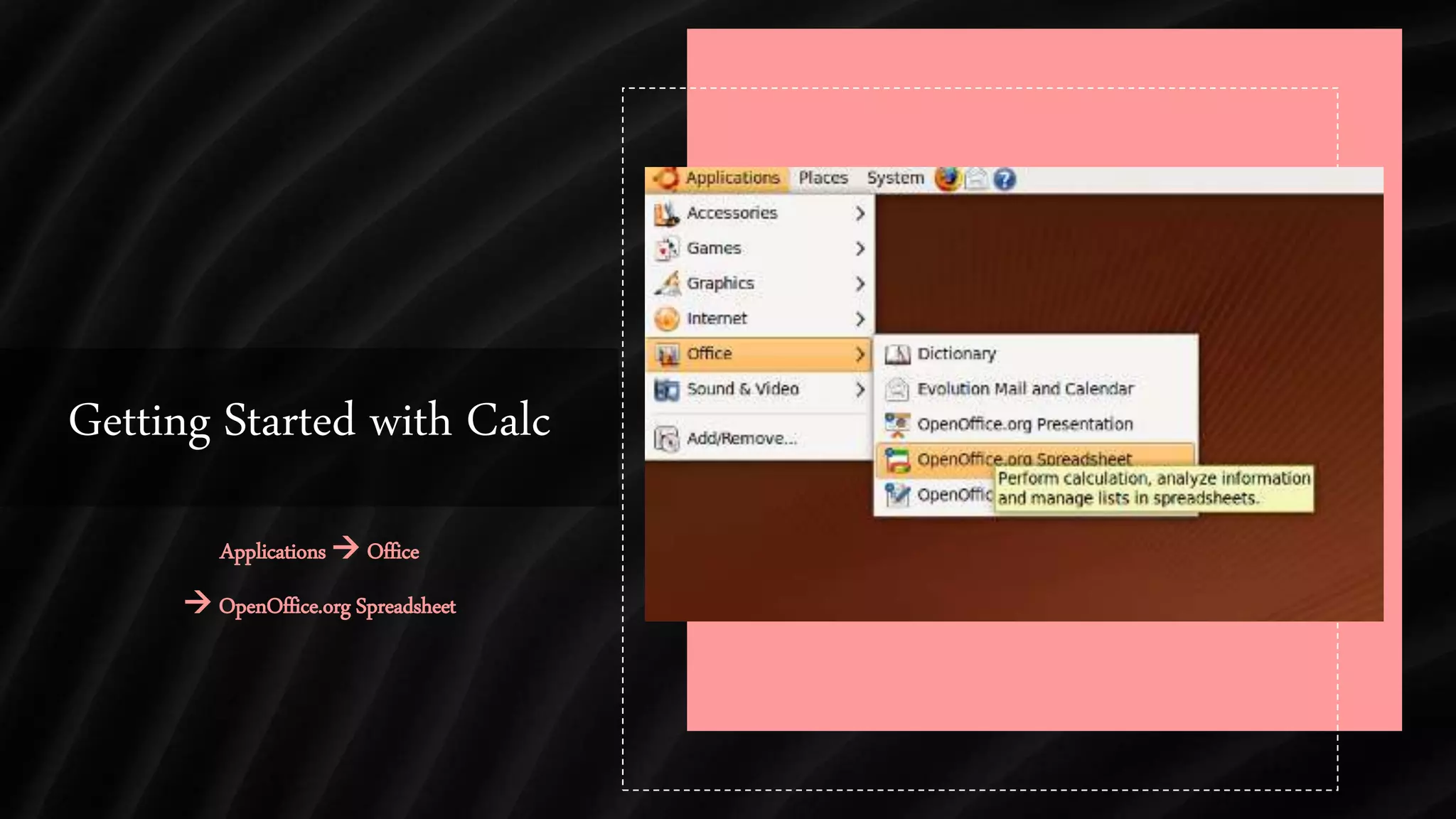Screen dimensions: 1456x819
Task: Click the Games cards icon
Action: tap(666, 249)
